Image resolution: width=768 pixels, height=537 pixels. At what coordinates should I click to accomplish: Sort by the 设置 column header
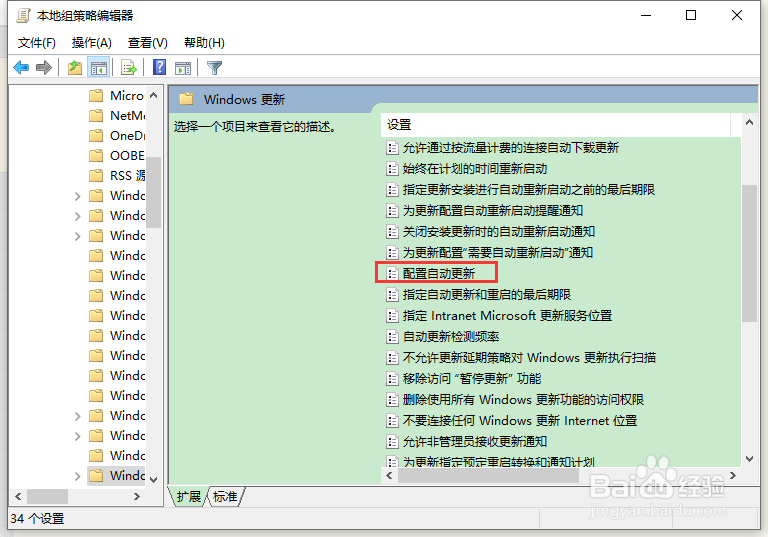pyautogui.click(x=555, y=125)
